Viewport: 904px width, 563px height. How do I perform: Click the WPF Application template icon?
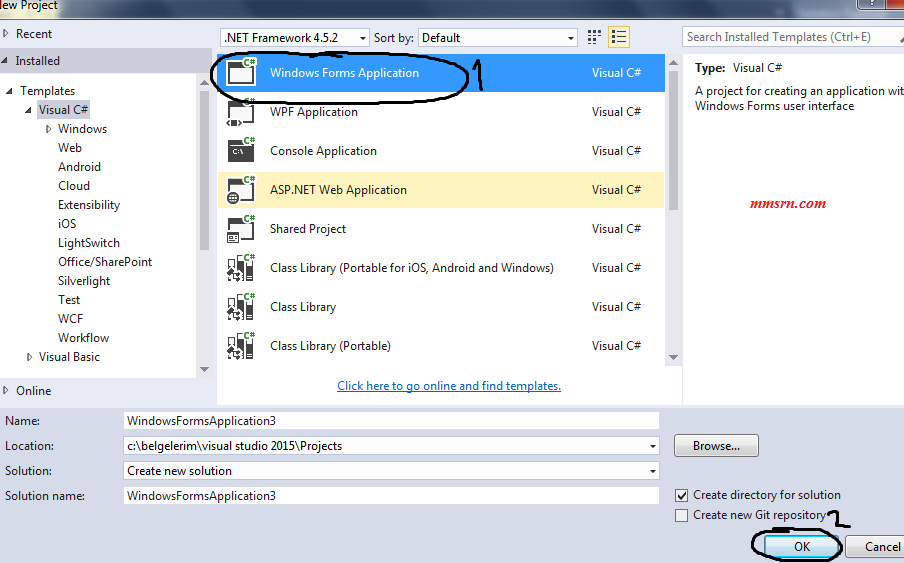click(241, 111)
